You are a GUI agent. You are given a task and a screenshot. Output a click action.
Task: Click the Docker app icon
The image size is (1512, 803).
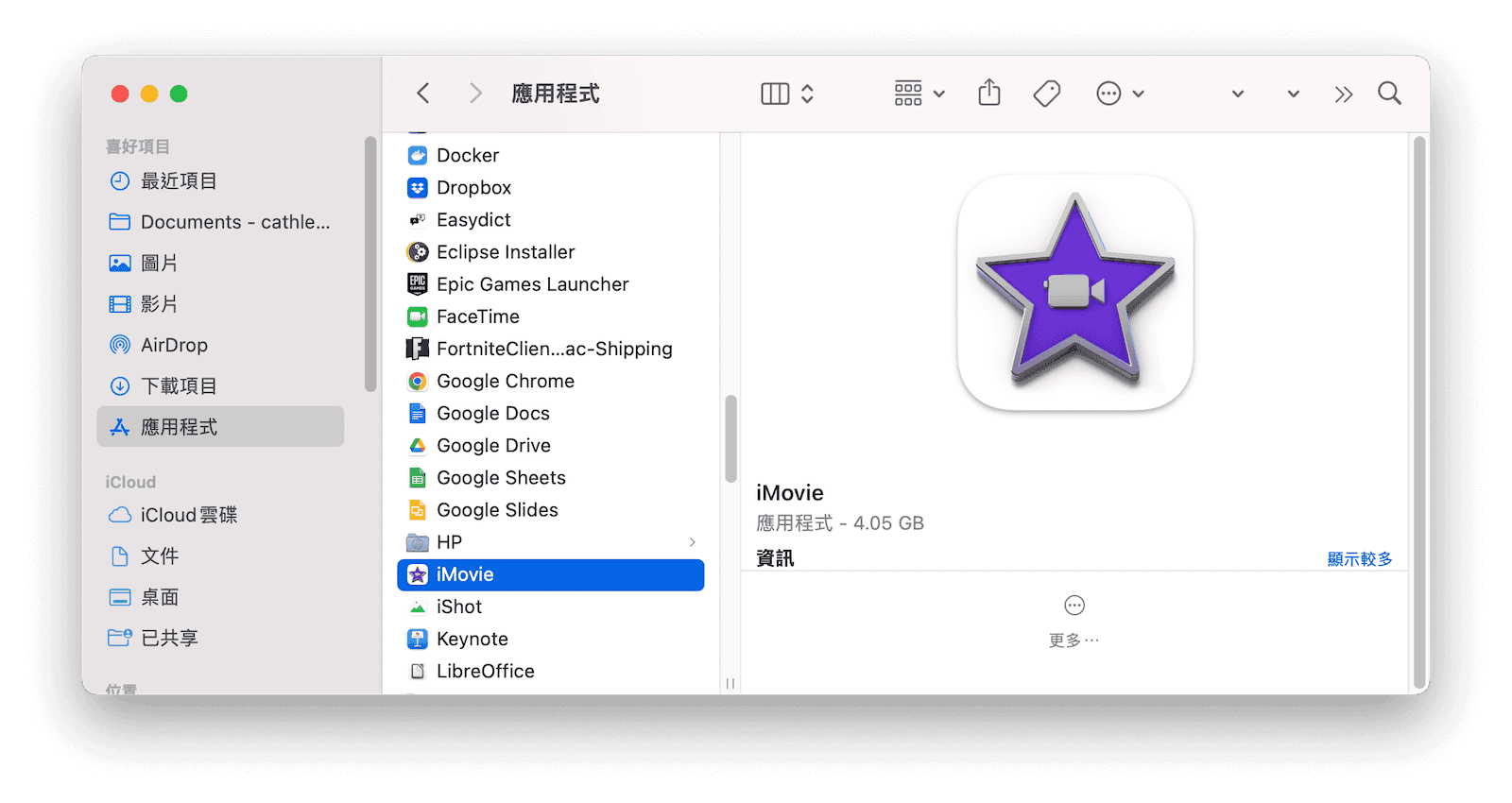point(417,155)
